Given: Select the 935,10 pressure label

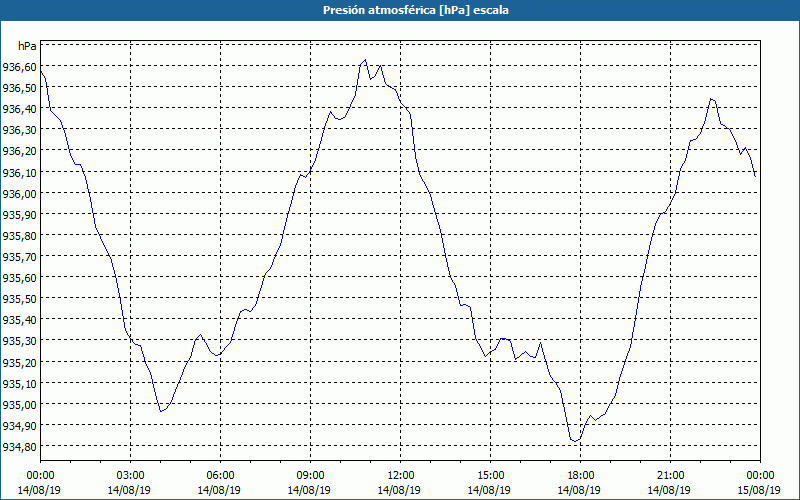Looking at the screenshot, I should point(19,383).
